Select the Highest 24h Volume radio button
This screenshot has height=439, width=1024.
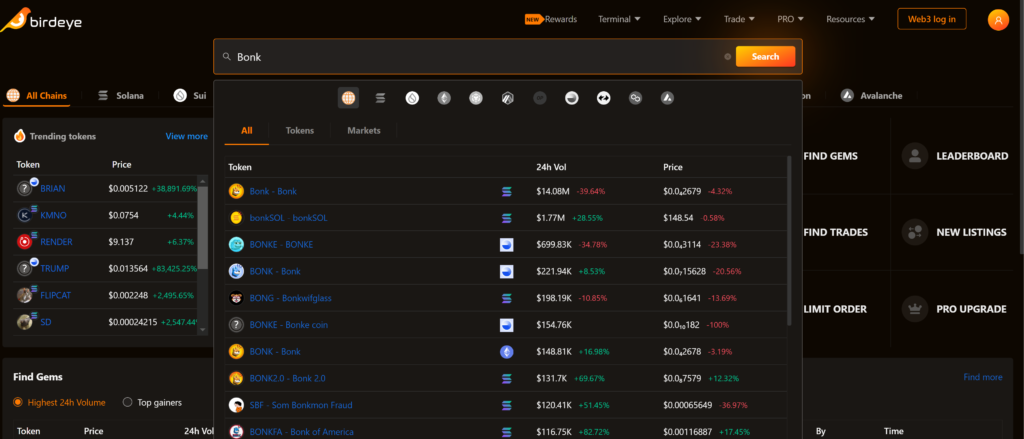[x=18, y=402]
